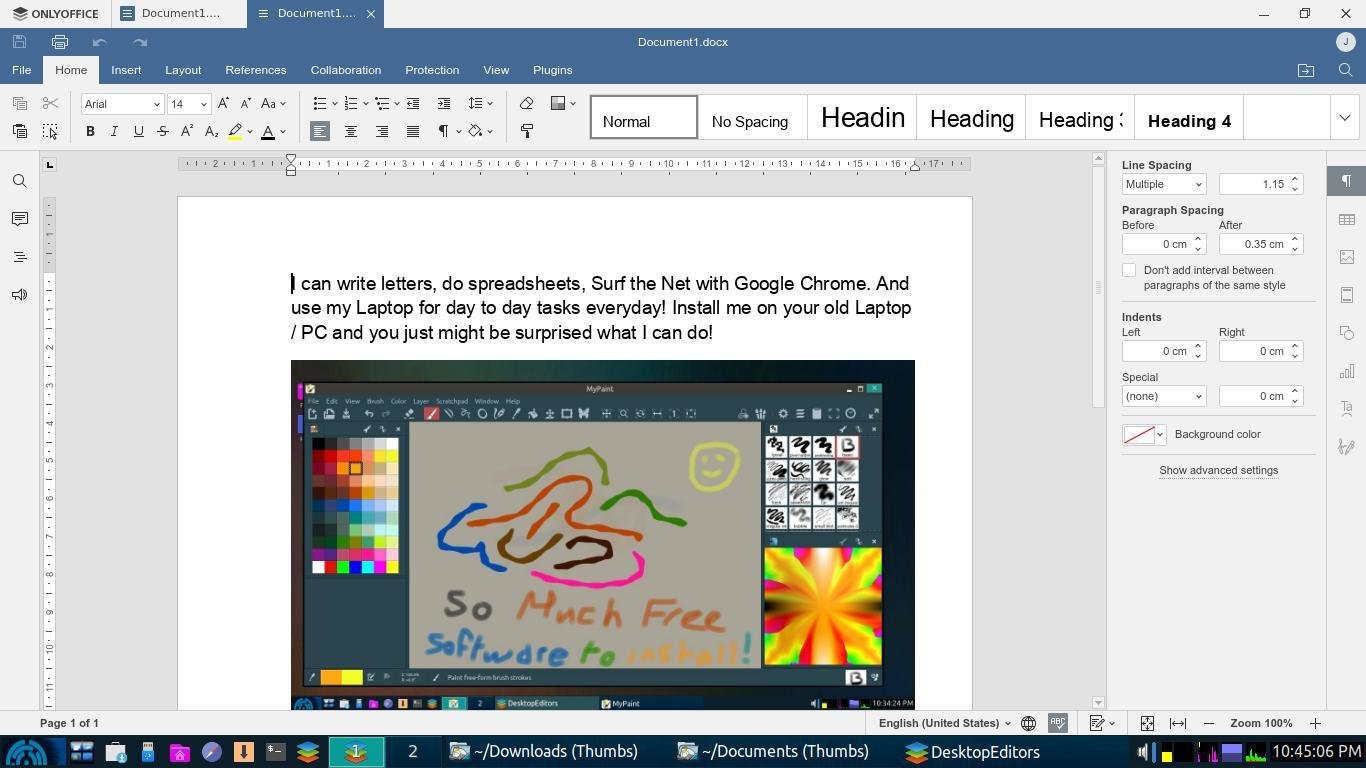Screen dimensions: 1366x768
Task: Click the Undo arrow icon
Action: 99,42
